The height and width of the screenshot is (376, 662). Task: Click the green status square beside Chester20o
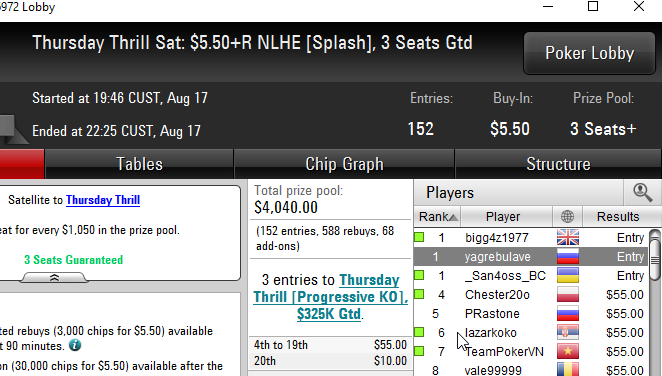[419, 294]
